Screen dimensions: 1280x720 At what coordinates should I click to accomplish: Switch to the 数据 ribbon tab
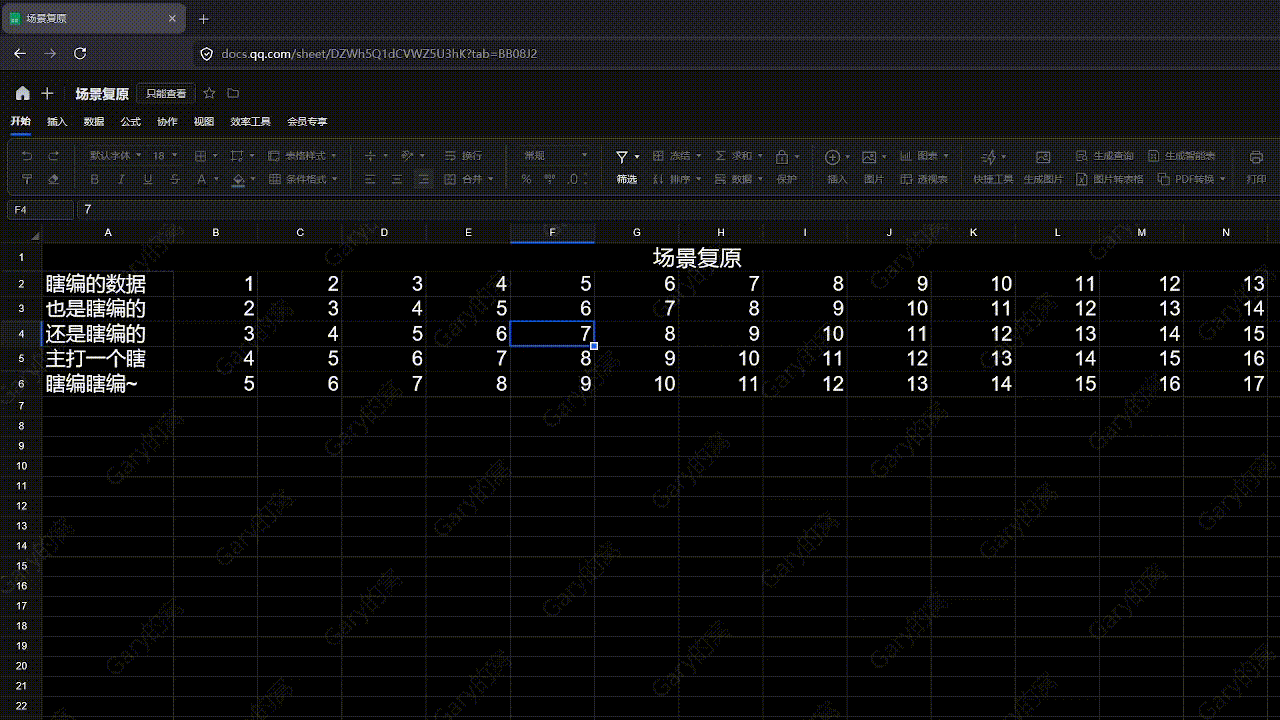coord(94,122)
